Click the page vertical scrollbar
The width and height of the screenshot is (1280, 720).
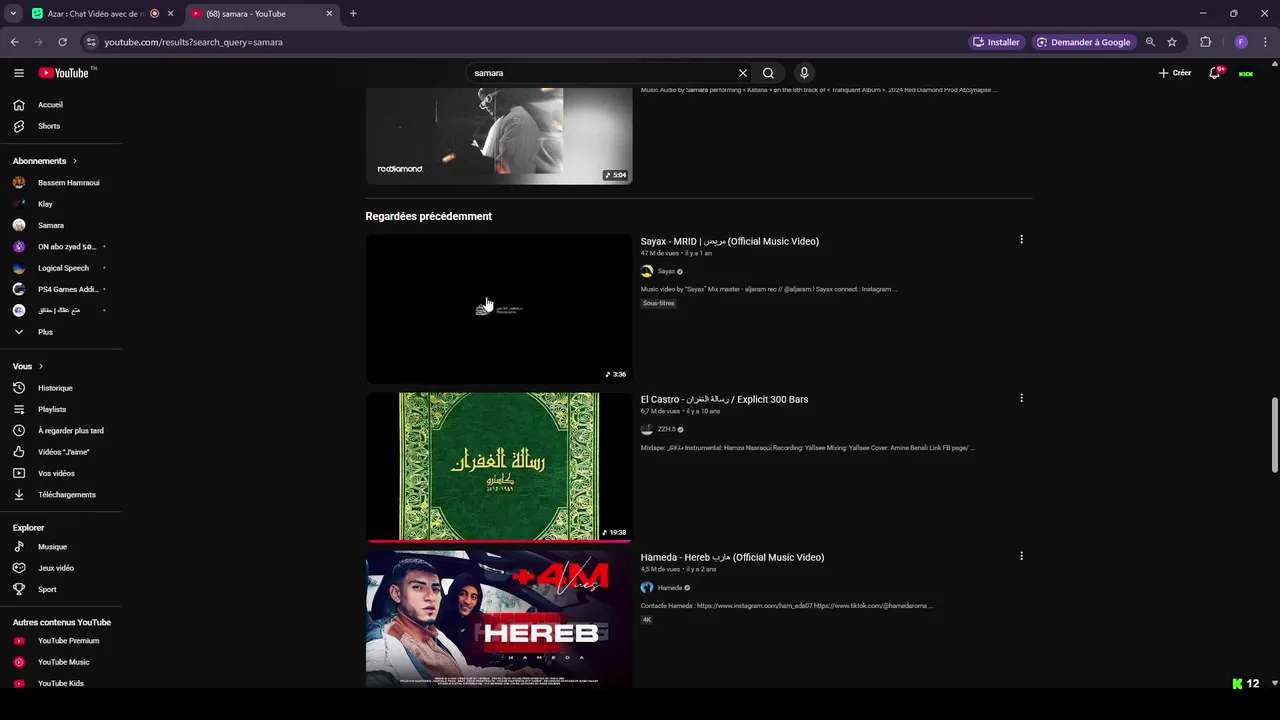coord(1274,436)
